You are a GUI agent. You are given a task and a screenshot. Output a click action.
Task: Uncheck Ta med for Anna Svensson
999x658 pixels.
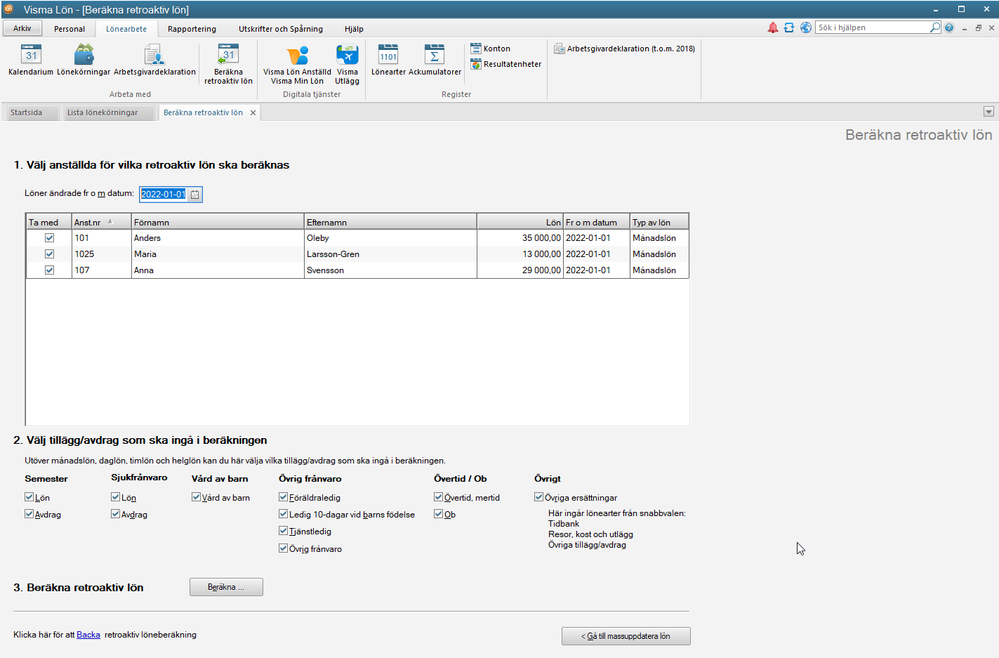coord(49,270)
